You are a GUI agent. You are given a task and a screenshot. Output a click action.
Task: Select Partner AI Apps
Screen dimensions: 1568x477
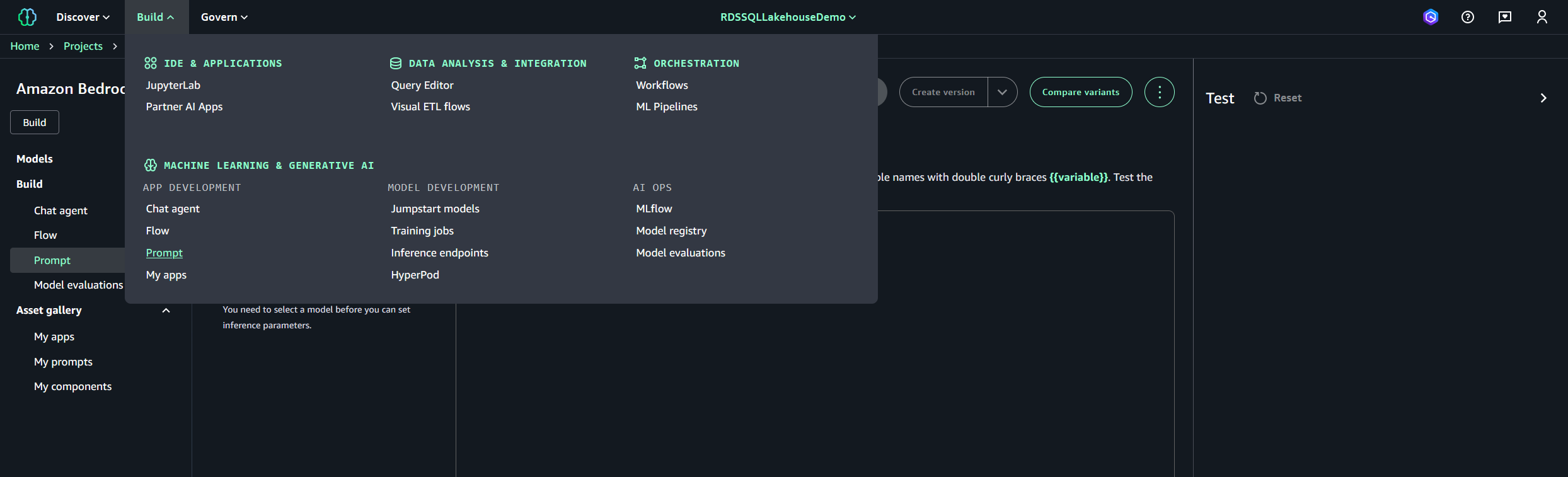pyautogui.click(x=185, y=106)
